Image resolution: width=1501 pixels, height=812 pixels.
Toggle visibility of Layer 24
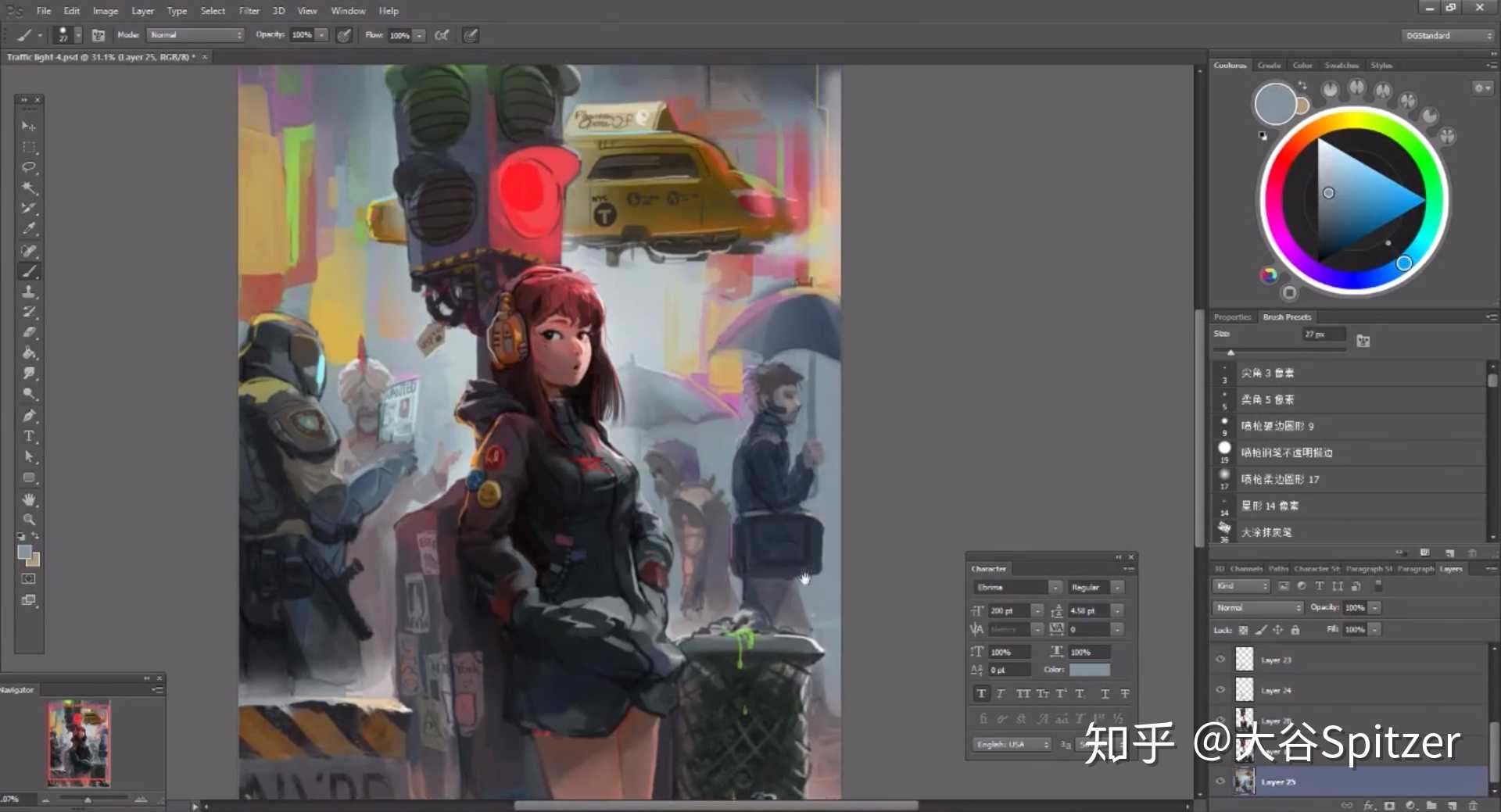click(x=1220, y=689)
